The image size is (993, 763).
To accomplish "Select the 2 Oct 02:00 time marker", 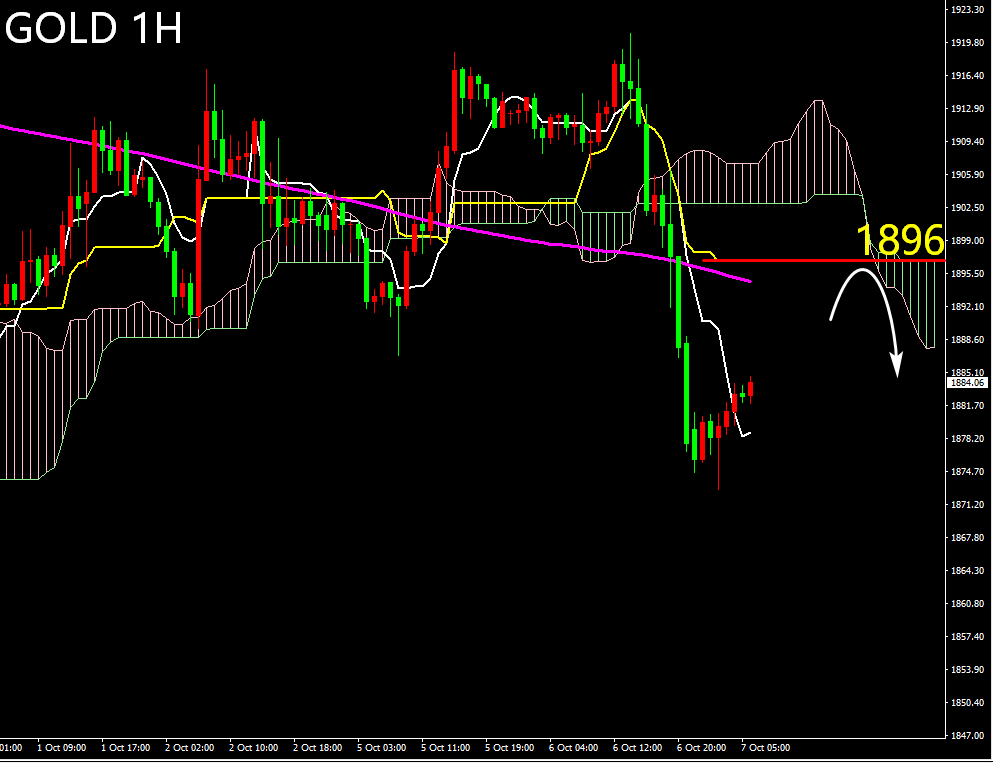I will coord(189,747).
